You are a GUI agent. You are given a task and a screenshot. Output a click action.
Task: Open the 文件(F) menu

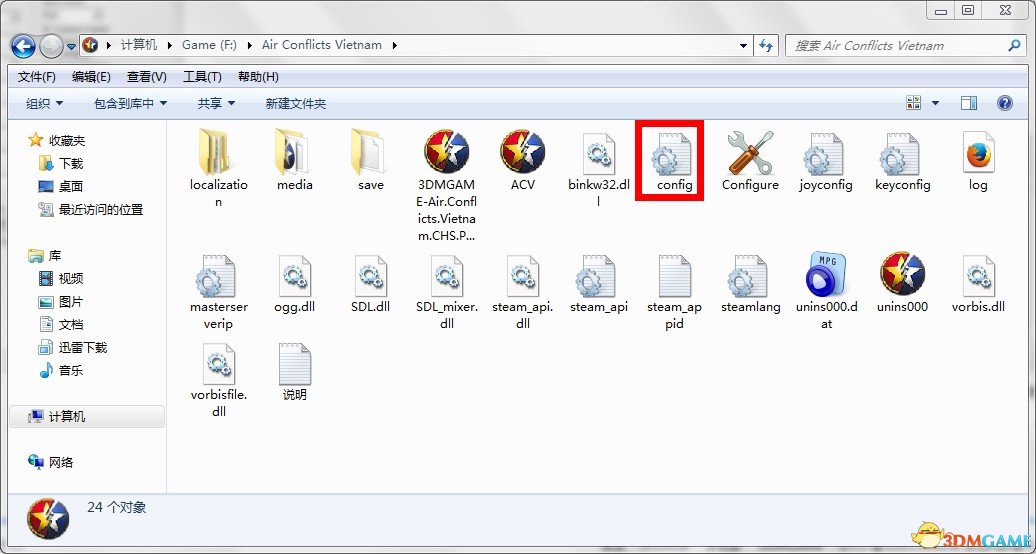coord(37,77)
